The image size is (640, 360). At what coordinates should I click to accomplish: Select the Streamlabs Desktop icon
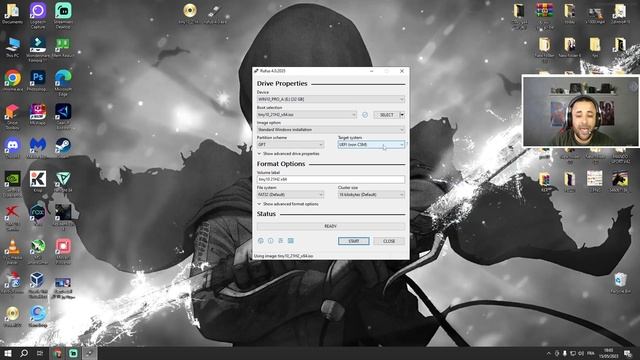point(63,16)
